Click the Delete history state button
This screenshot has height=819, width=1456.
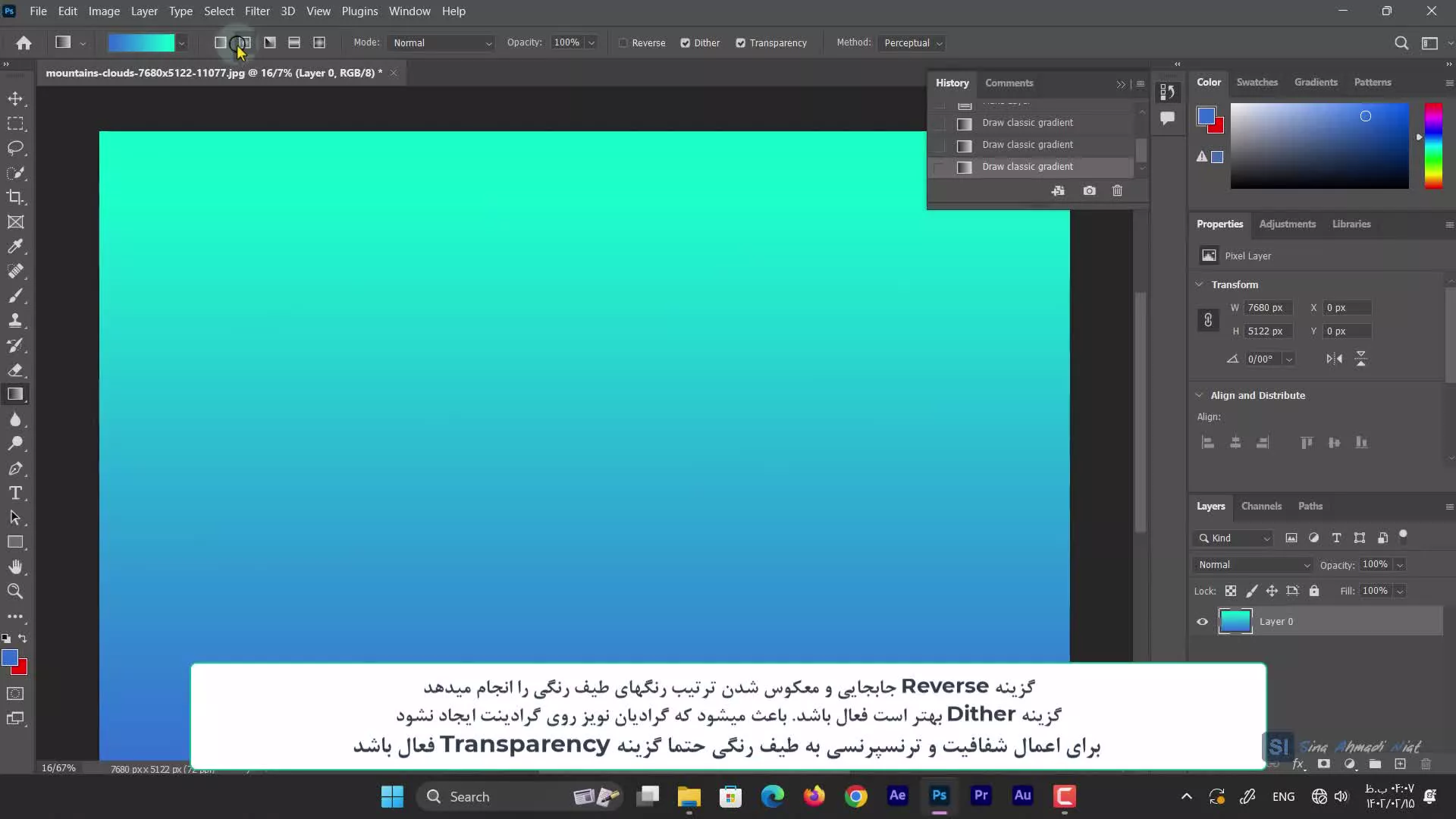click(x=1118, y=191)
